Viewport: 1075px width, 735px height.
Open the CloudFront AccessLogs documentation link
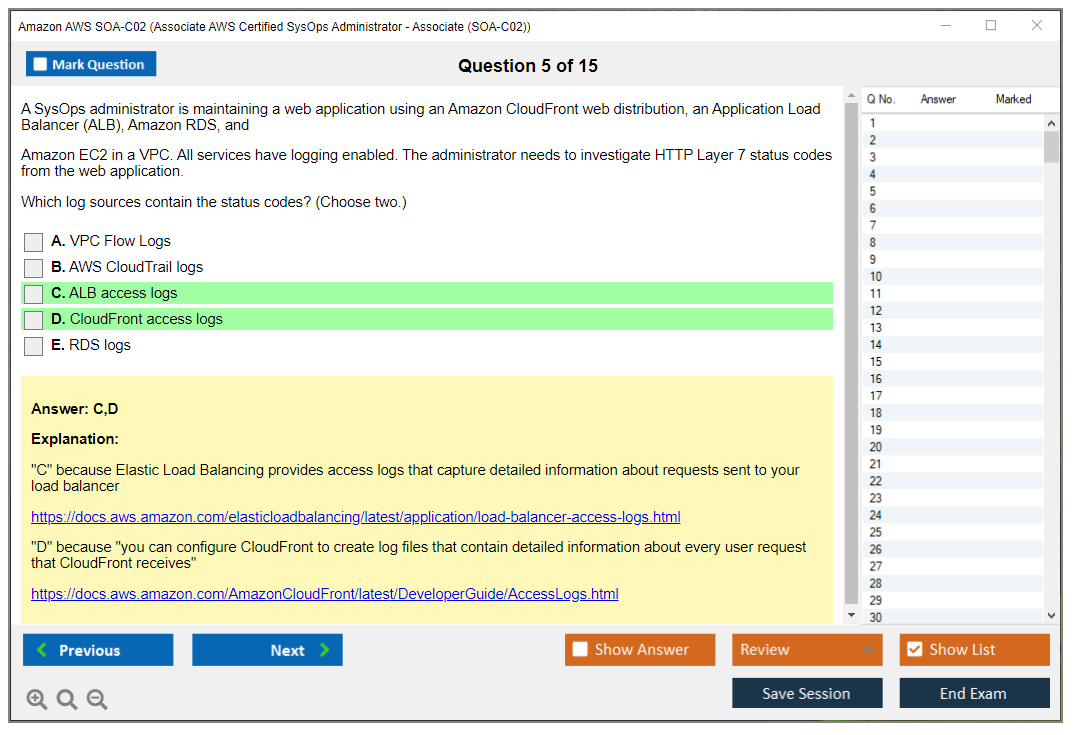click(x=324, y=594)
